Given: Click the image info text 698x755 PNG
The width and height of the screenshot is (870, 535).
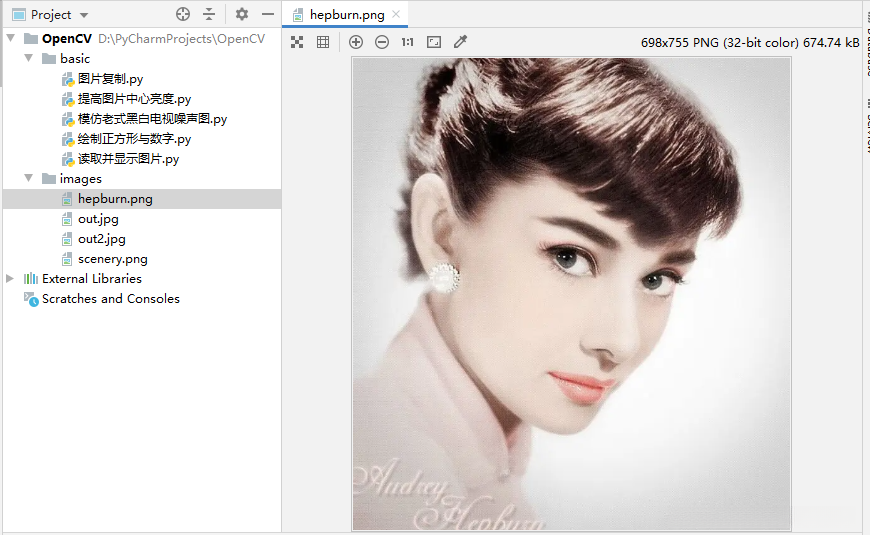Looking at the screenshot, I should pyautogui.click(x=750, y=43).
